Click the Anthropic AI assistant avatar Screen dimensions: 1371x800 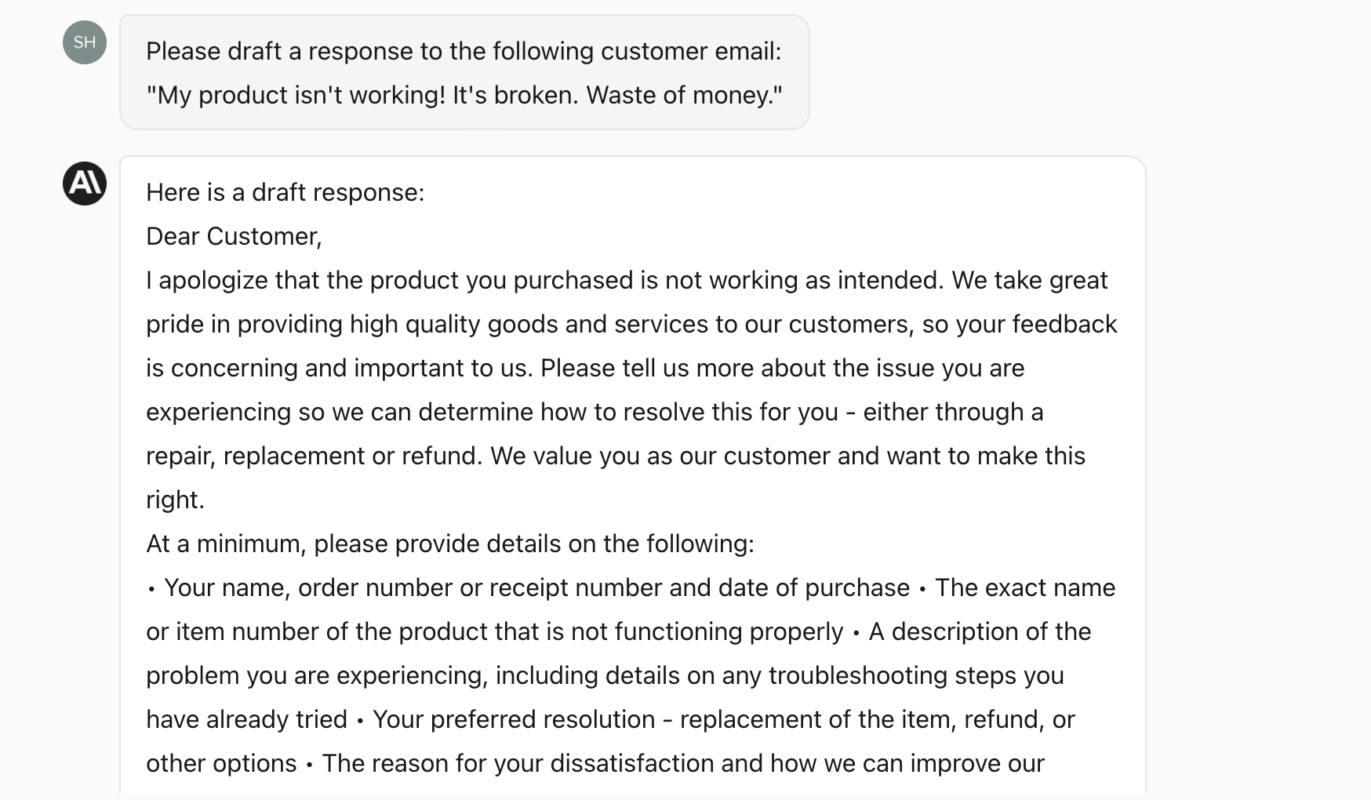(84, 183)
